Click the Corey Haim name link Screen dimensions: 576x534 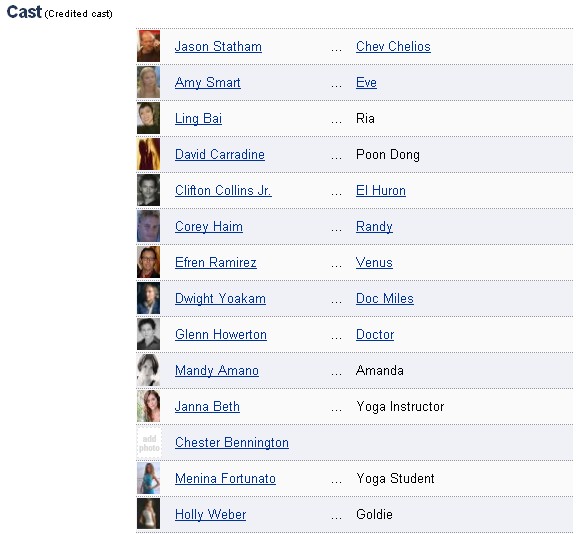click(x=209, y=227)
